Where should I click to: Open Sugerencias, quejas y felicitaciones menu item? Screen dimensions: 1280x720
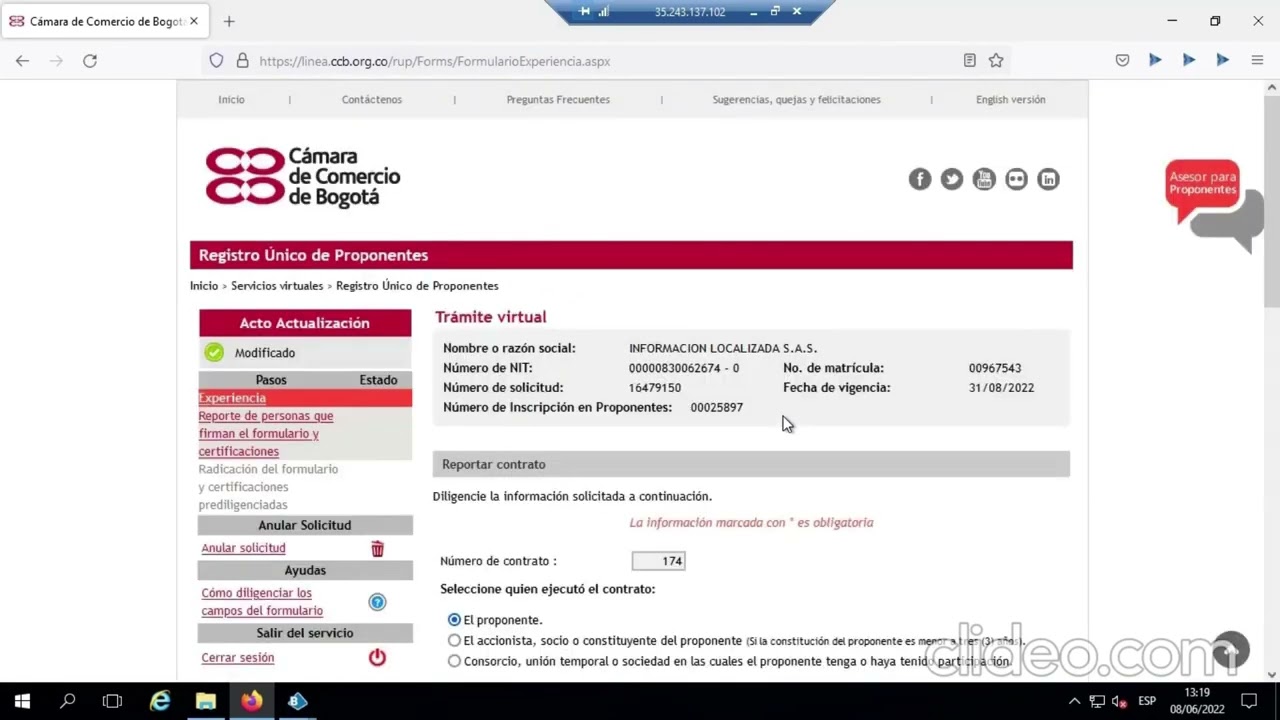pos(796,99)
